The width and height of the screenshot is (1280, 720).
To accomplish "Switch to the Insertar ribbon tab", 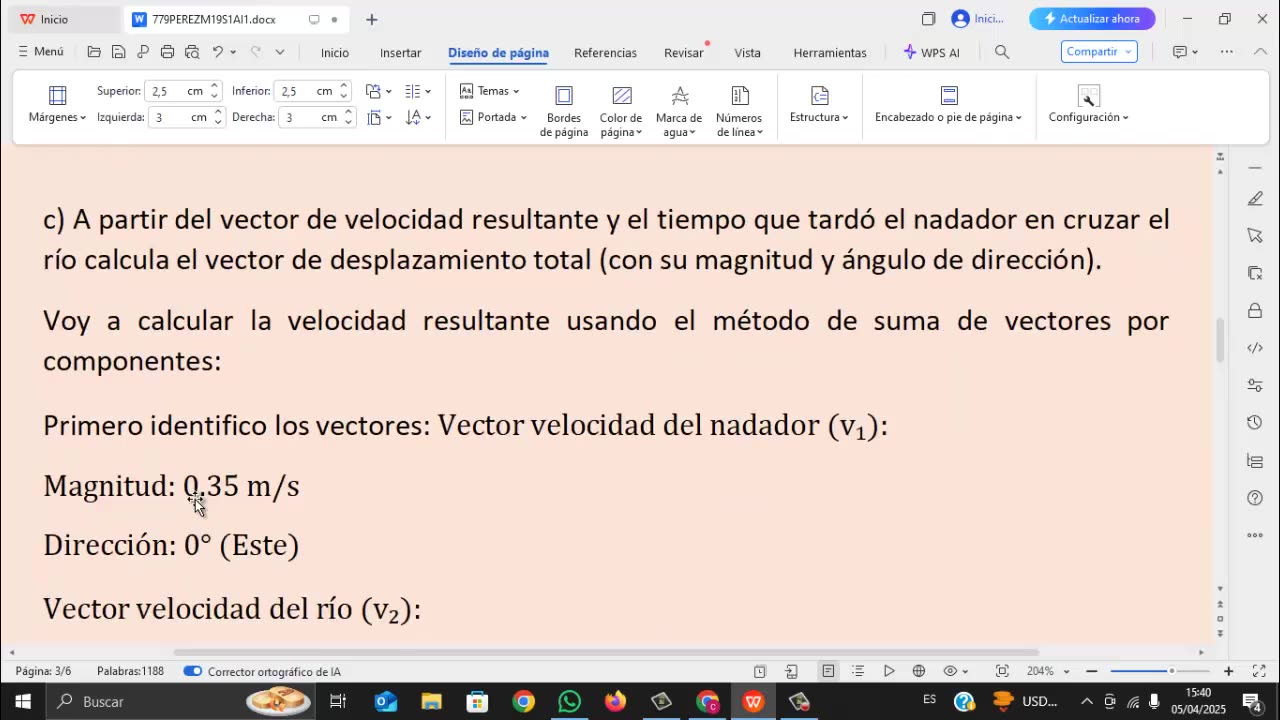I will coord(400,53).
